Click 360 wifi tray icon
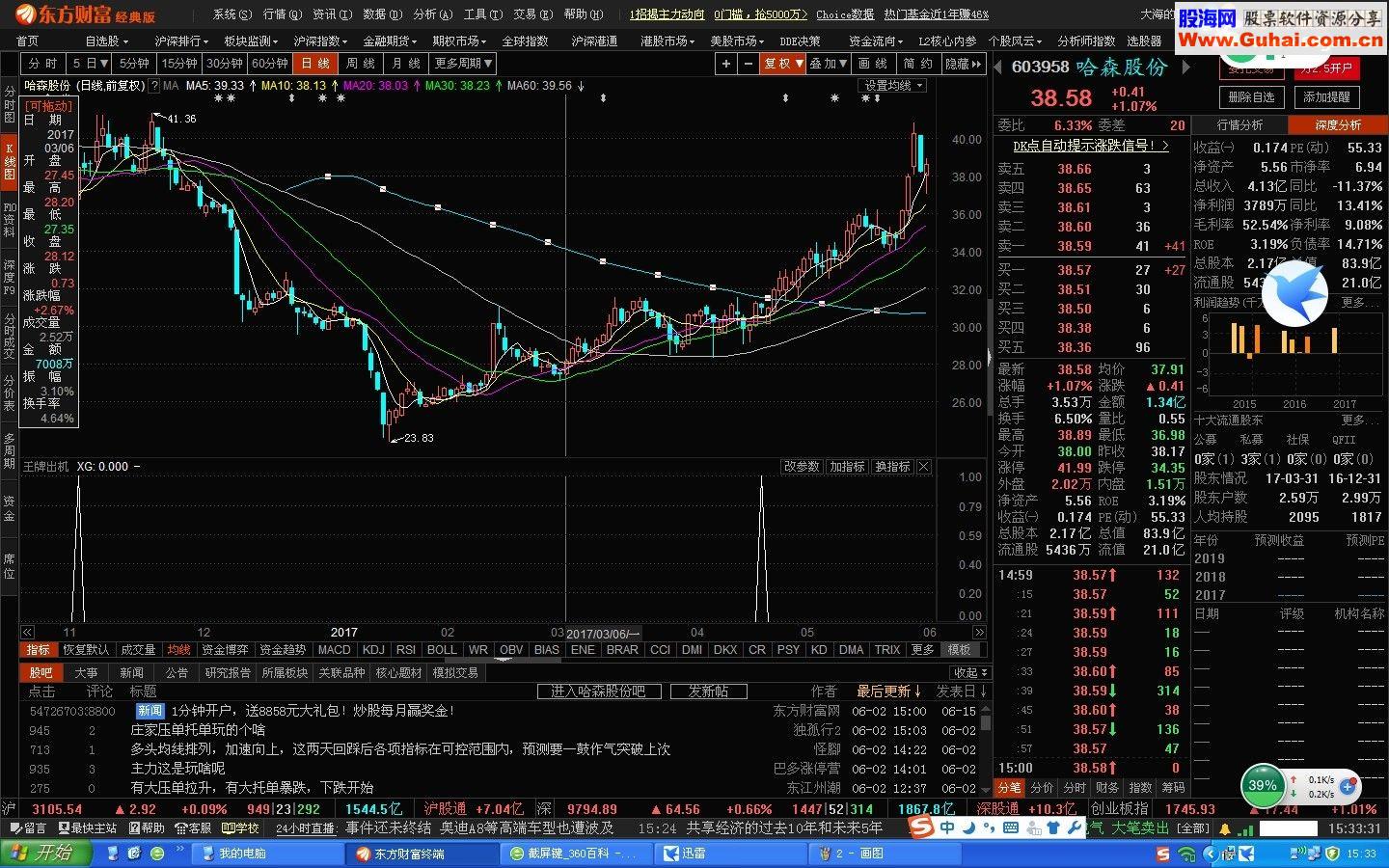Screen dimensions: 1389x868 pyautogui.click(x=1186, y=854)
